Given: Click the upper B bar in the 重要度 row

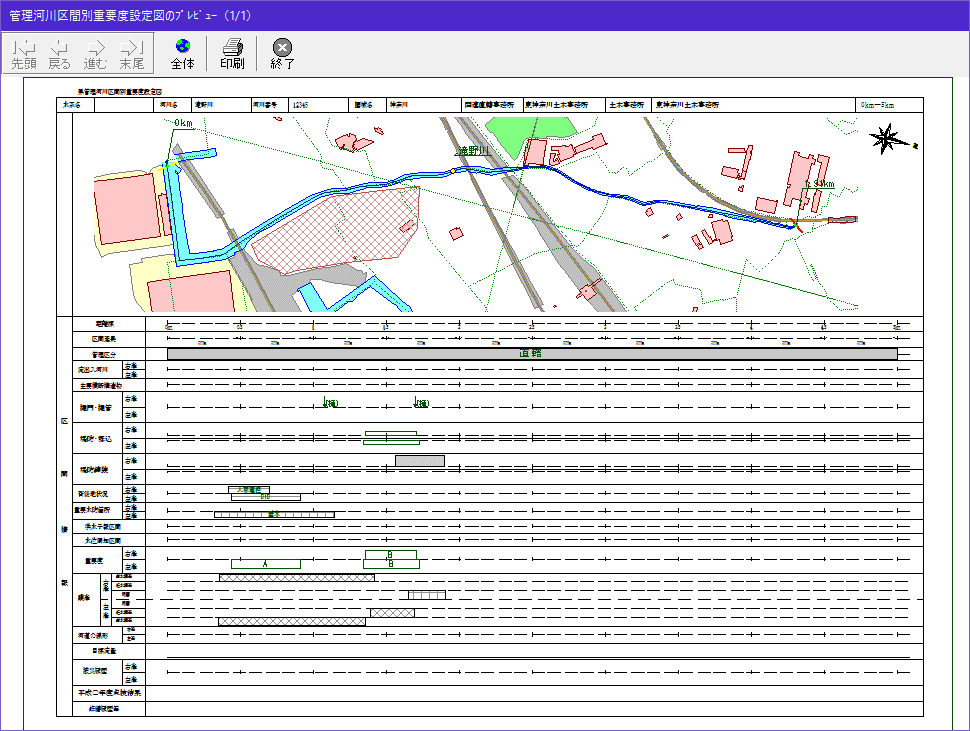Looking at the screenshot, I should tap(391, 554).
